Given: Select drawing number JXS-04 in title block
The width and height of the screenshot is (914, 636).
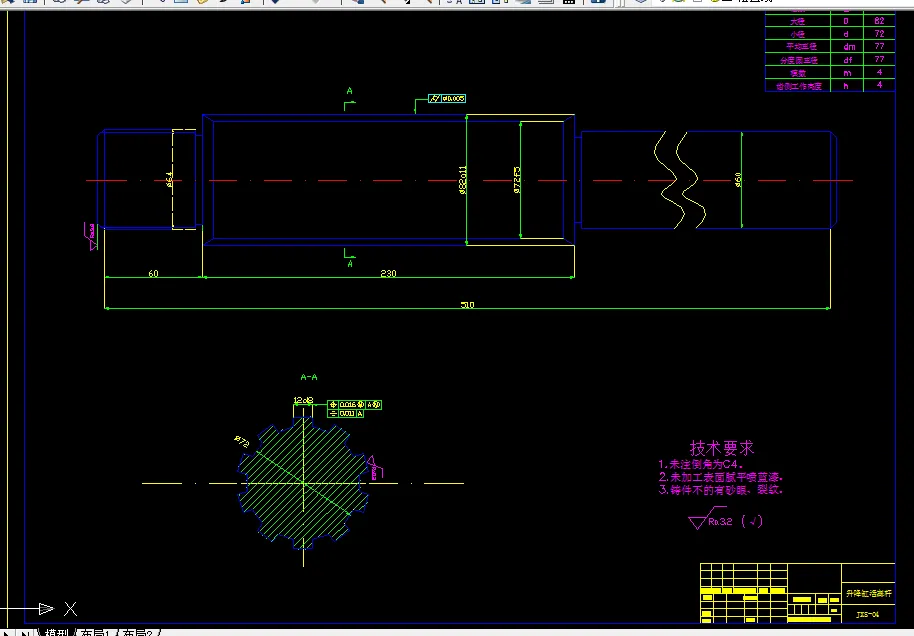Looking at the screenshot, I should coord(867,614).
